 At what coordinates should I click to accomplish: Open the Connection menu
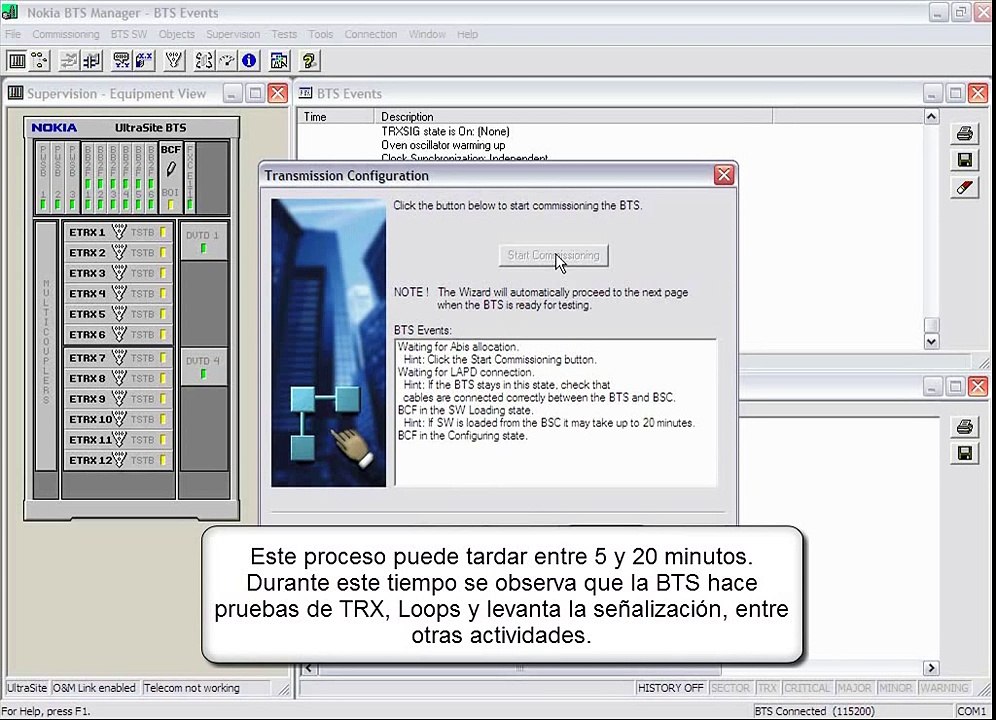pos(370,34)
